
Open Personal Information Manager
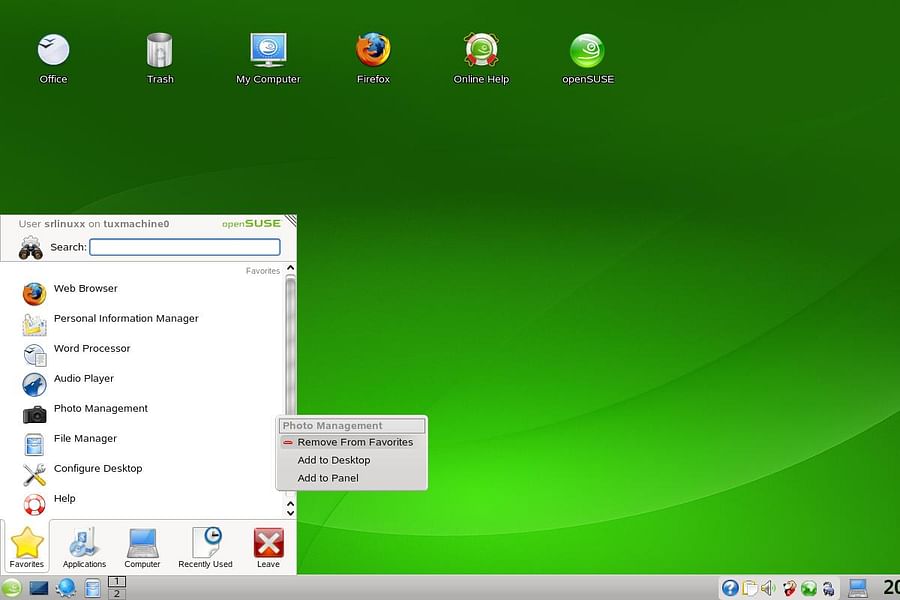[x=126, y=318]
